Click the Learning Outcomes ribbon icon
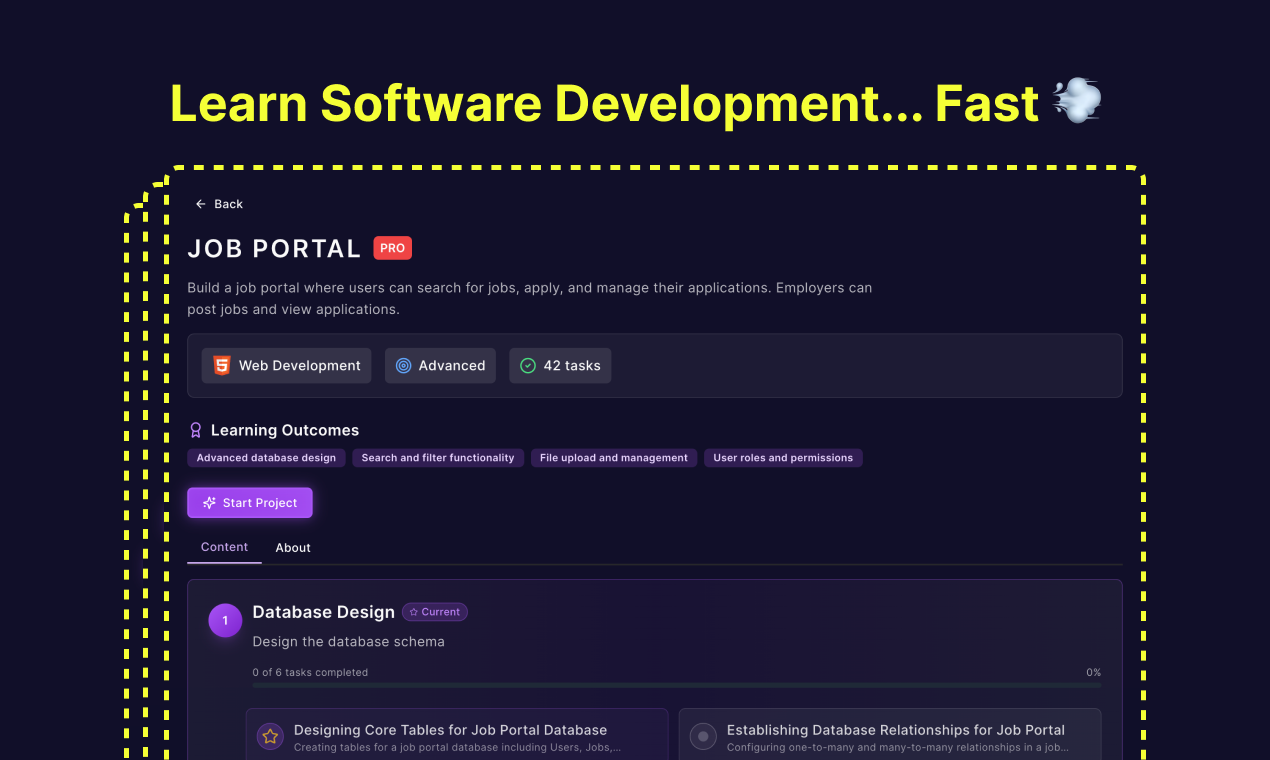Viewport: 1270px width, 760px height. pos(196,430)
